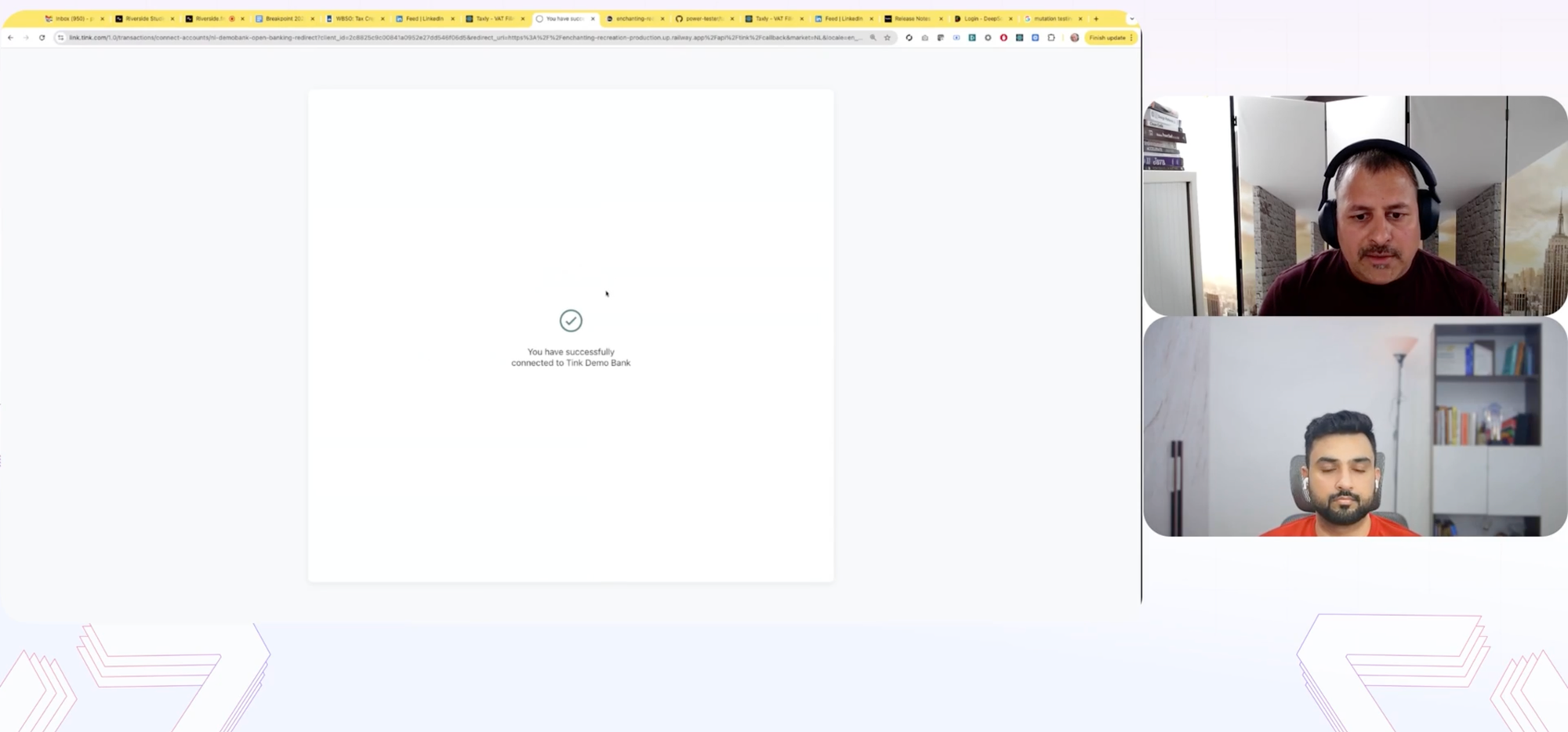
Task: Click the camera extension icon
Action: click(925, 38)
